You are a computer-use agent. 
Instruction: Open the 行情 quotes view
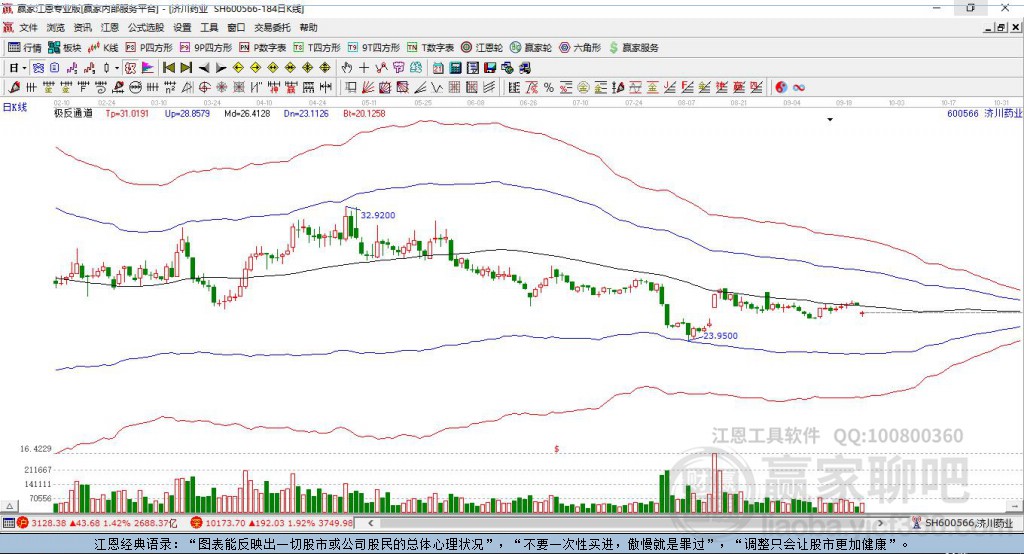tap(24, 48)
